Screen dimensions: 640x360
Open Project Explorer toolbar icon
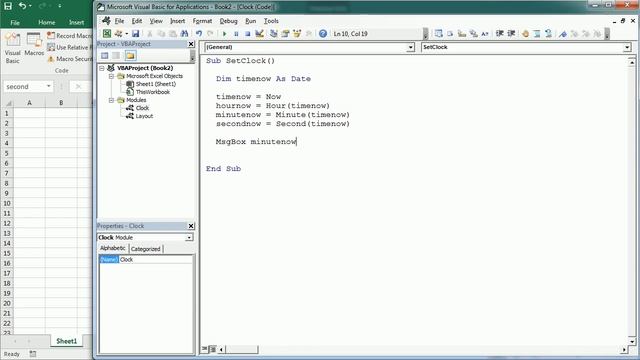click(273, 34)
